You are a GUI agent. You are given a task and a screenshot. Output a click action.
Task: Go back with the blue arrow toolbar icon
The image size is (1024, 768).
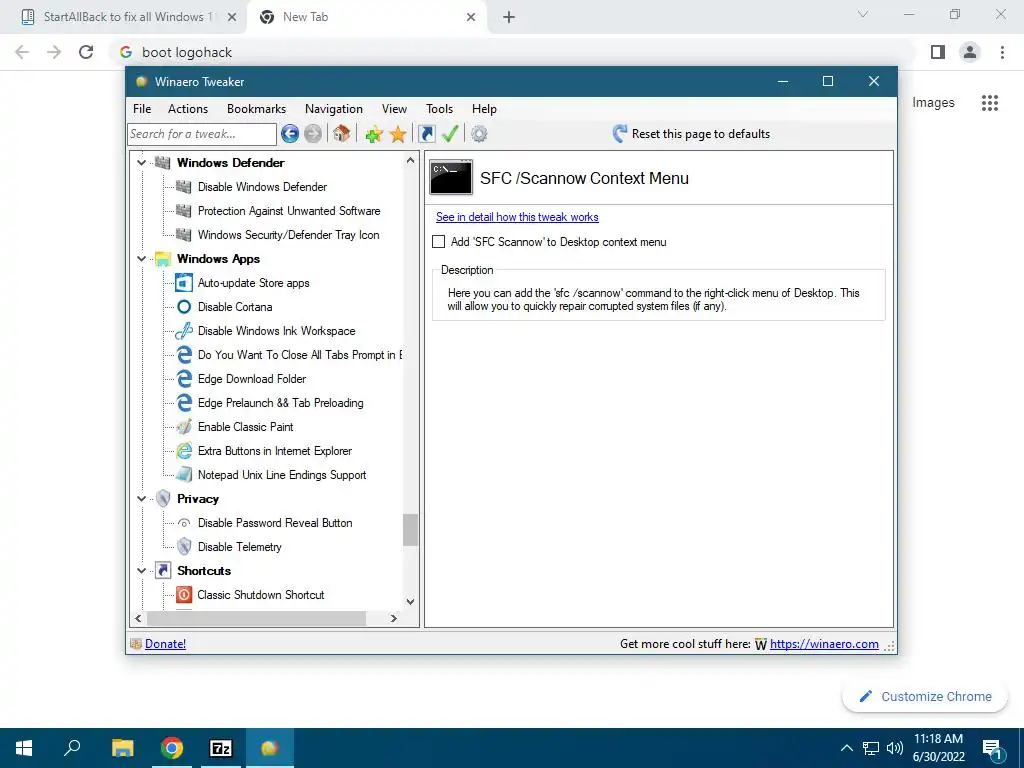[290, 134]
